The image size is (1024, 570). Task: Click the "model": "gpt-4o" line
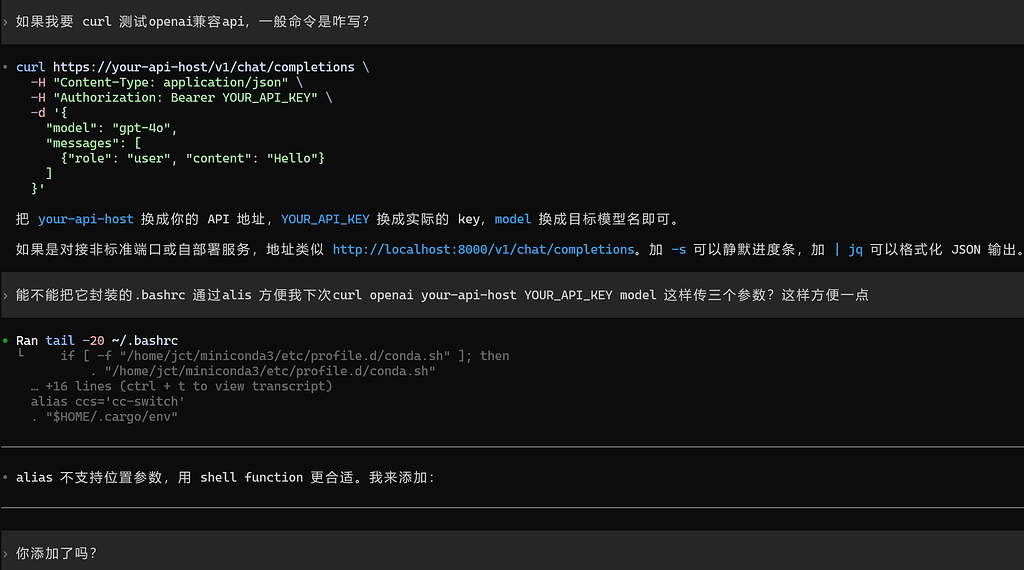[112, 128]
